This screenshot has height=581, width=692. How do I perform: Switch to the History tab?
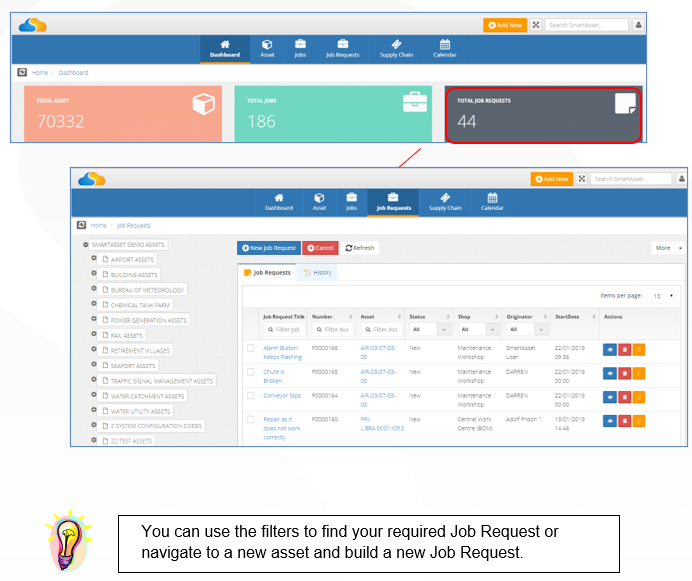[317, 273]
